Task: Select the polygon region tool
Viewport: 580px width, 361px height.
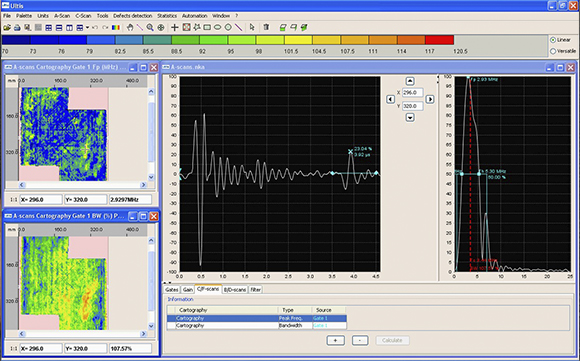Action: tap(197, 27)
